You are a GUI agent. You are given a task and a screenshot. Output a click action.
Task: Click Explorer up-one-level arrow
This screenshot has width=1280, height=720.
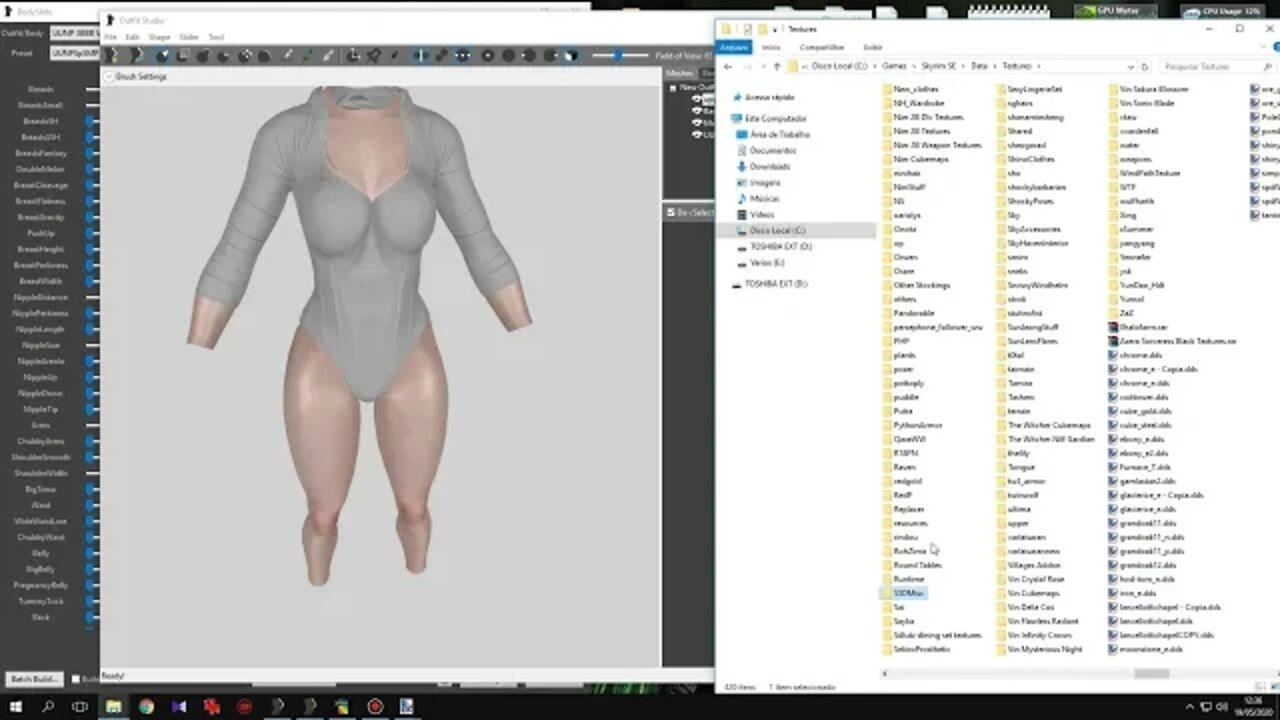(777, 66)
